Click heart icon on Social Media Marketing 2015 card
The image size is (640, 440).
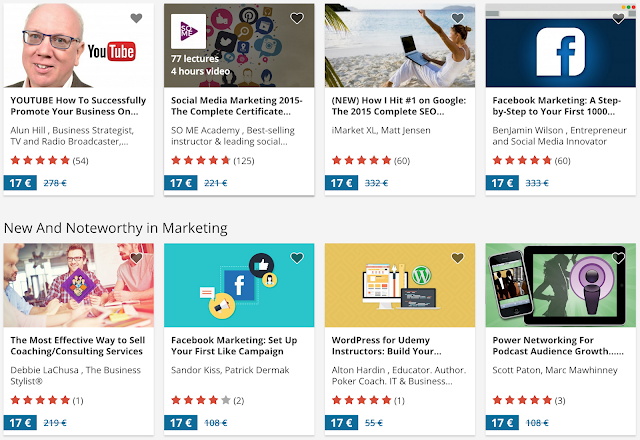coord(297,18)
